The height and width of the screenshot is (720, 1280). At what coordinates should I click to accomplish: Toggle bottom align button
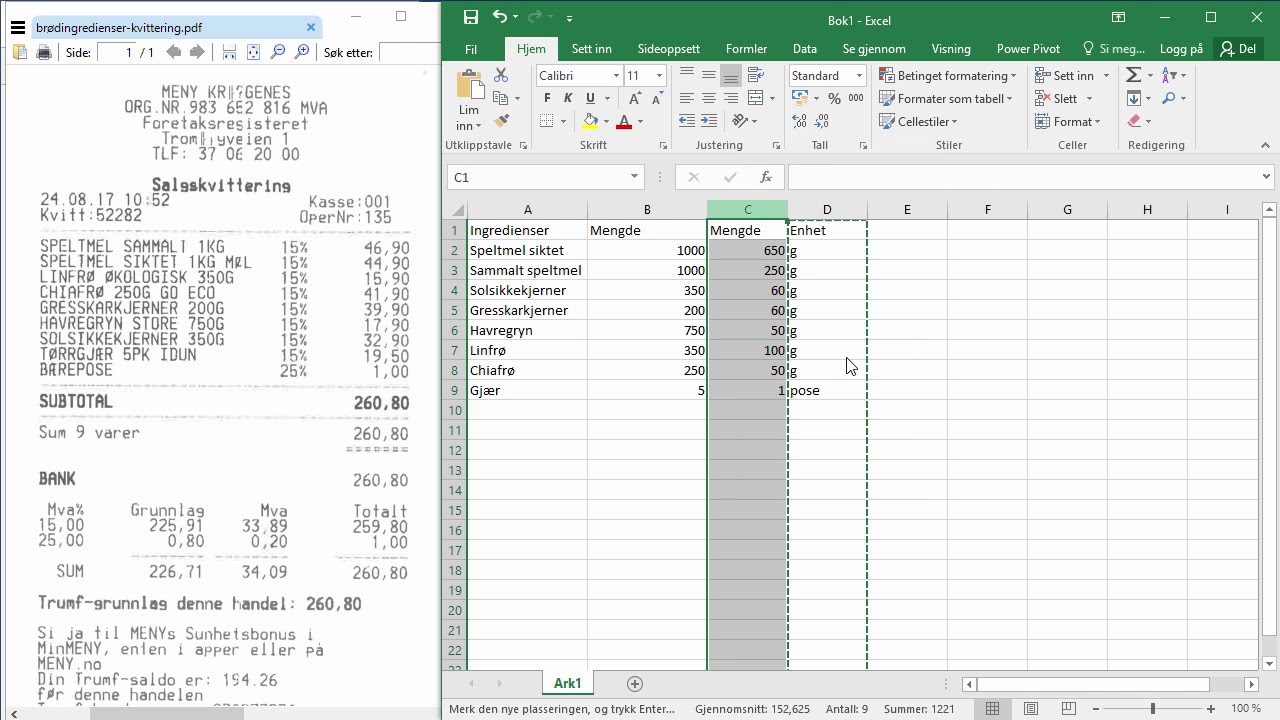[x=731, y=75]
